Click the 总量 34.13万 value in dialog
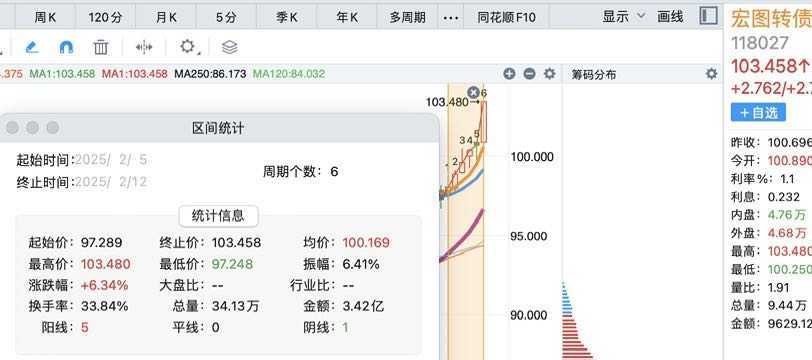This screenshot has height=360, width=812. point(235,306)
